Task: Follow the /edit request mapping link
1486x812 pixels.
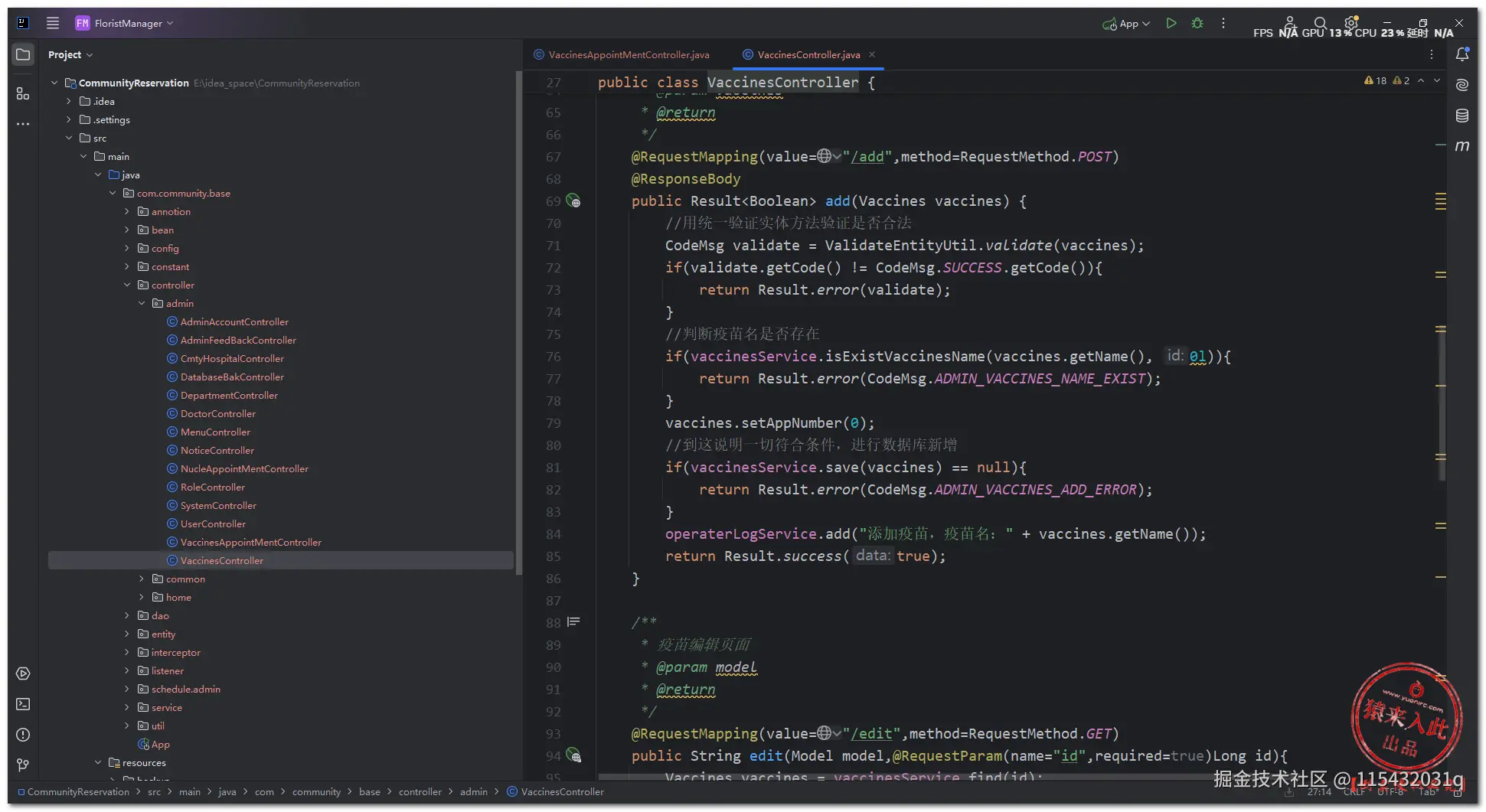Action: [x=871, y=733]
